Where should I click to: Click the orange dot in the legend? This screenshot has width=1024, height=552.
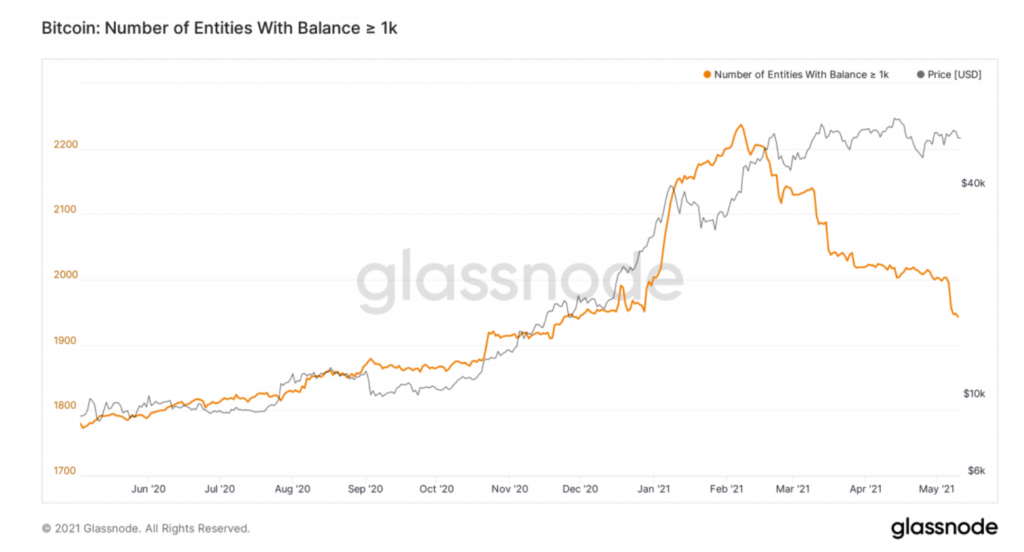708,75
